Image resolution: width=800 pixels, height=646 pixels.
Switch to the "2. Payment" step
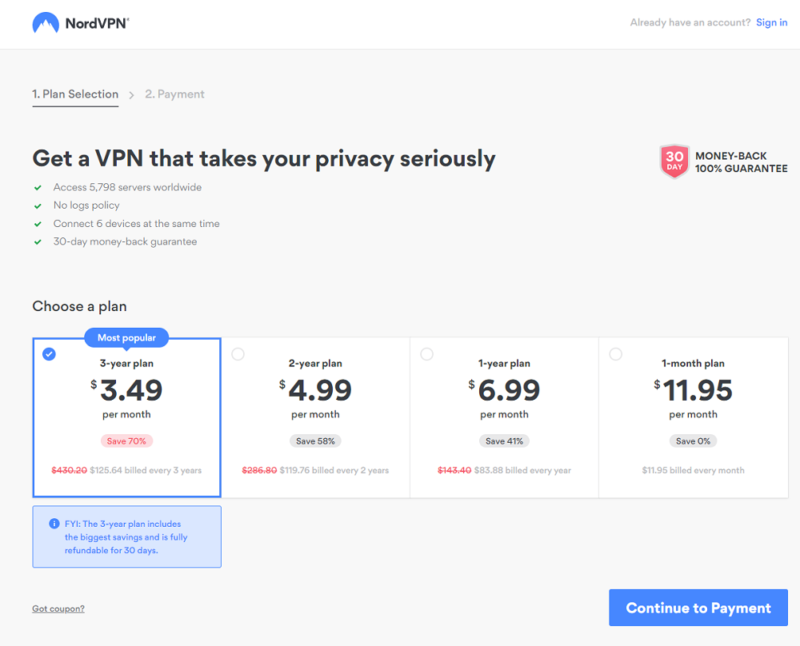[174, 93]
